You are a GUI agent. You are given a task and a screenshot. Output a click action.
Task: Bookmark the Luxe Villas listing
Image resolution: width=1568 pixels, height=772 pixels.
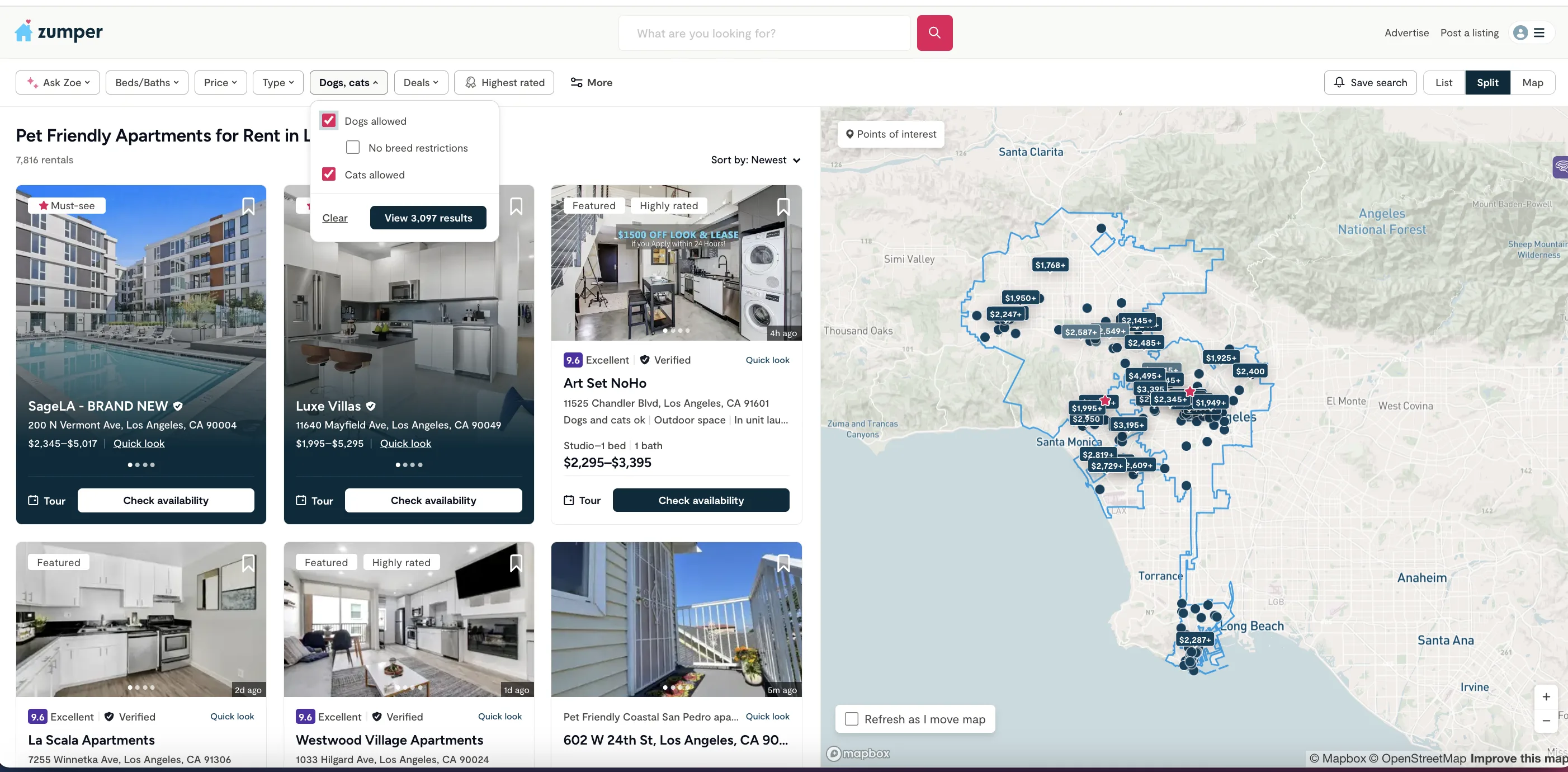click(516, 206)
